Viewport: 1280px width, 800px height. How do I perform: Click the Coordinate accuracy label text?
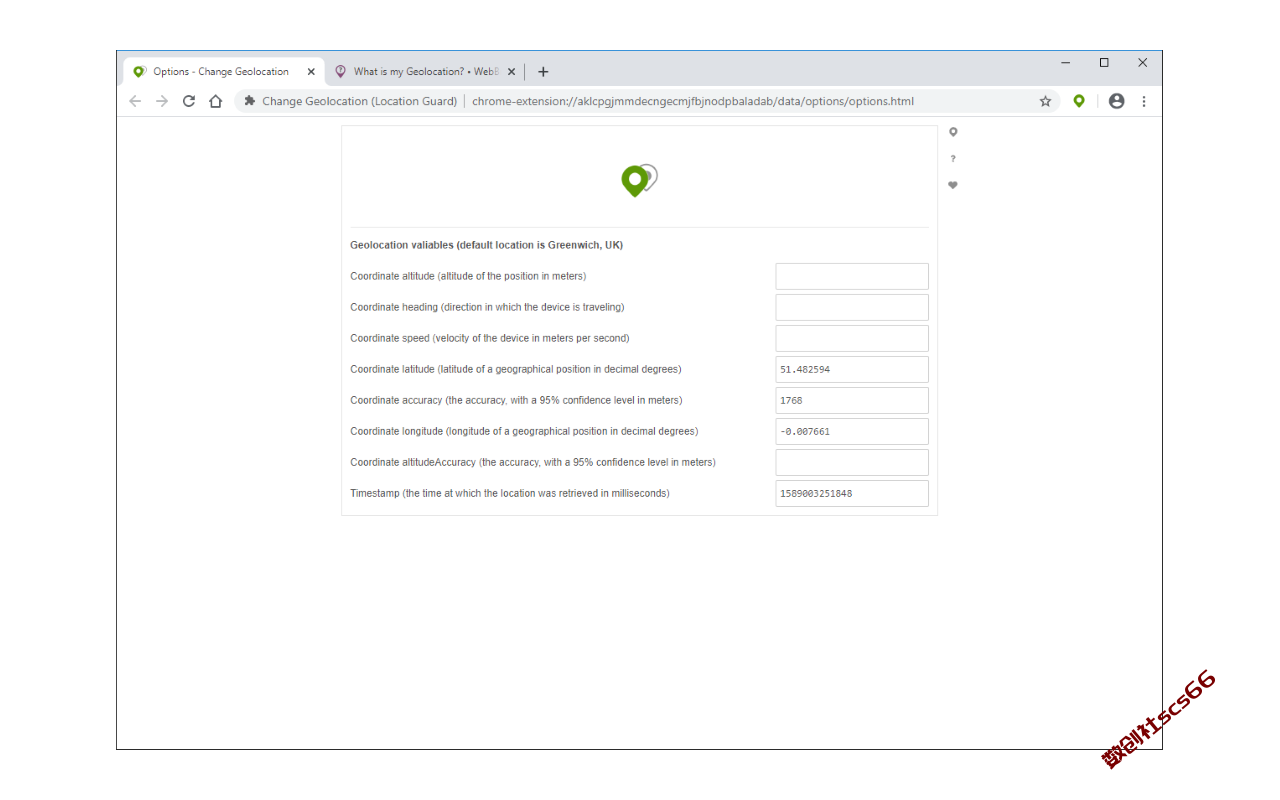(x=516, y=400)
